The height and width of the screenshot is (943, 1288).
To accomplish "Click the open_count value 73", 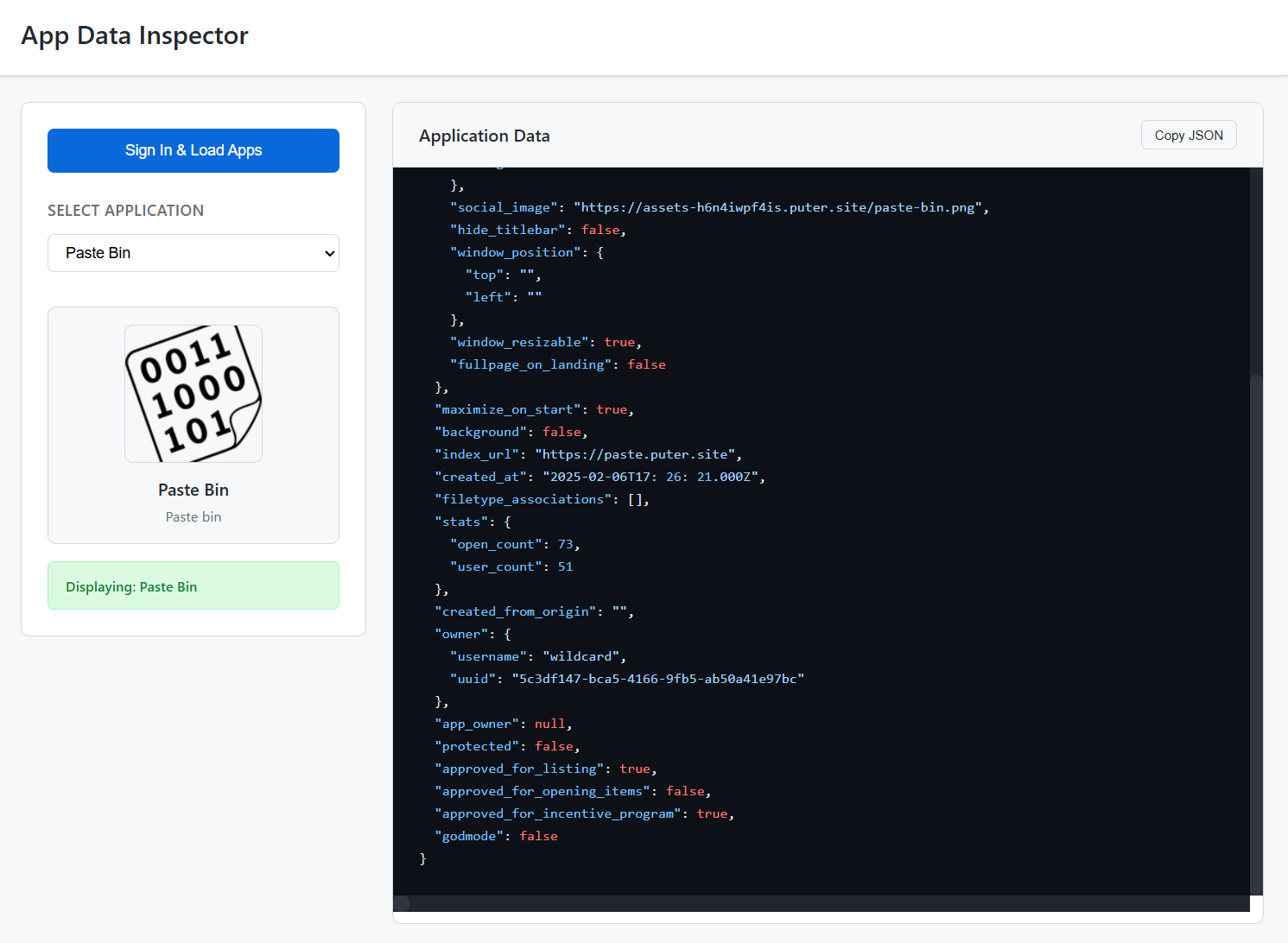I will [566, 543].
